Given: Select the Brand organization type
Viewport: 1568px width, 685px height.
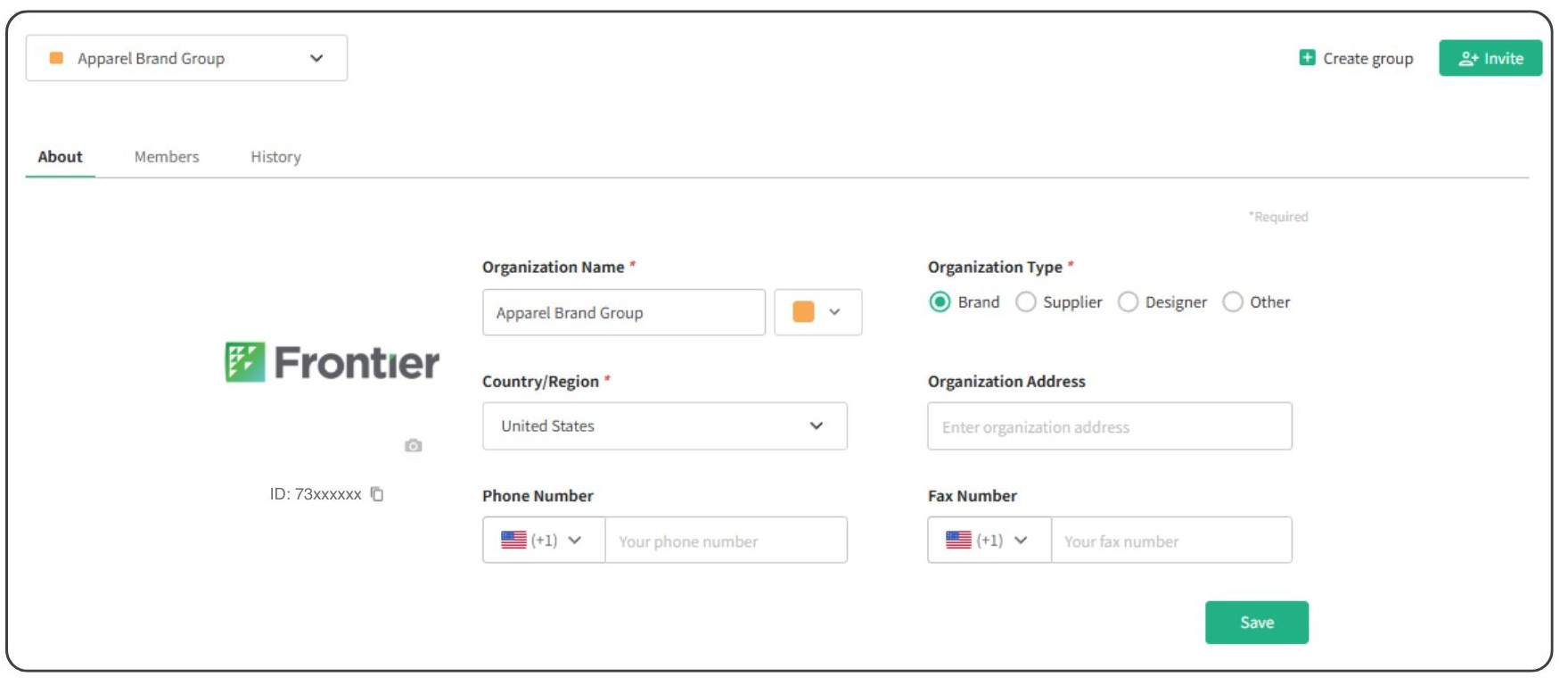Looking at the screenshot, I should tap(940, 302).
